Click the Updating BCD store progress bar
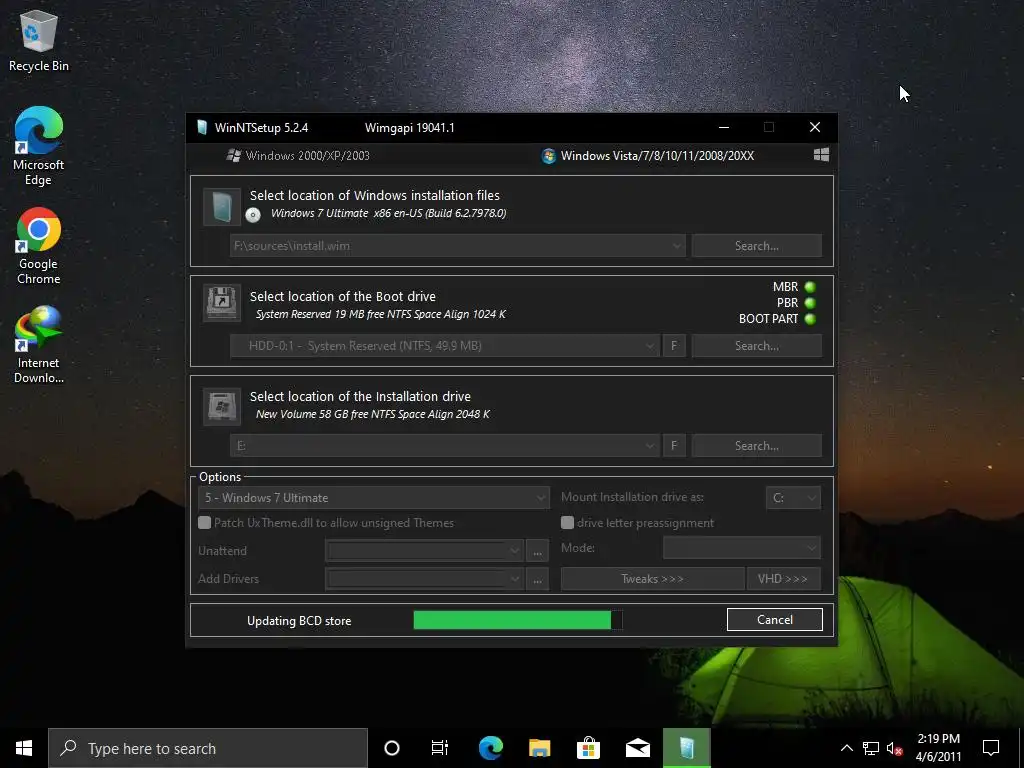 [518, 620]
